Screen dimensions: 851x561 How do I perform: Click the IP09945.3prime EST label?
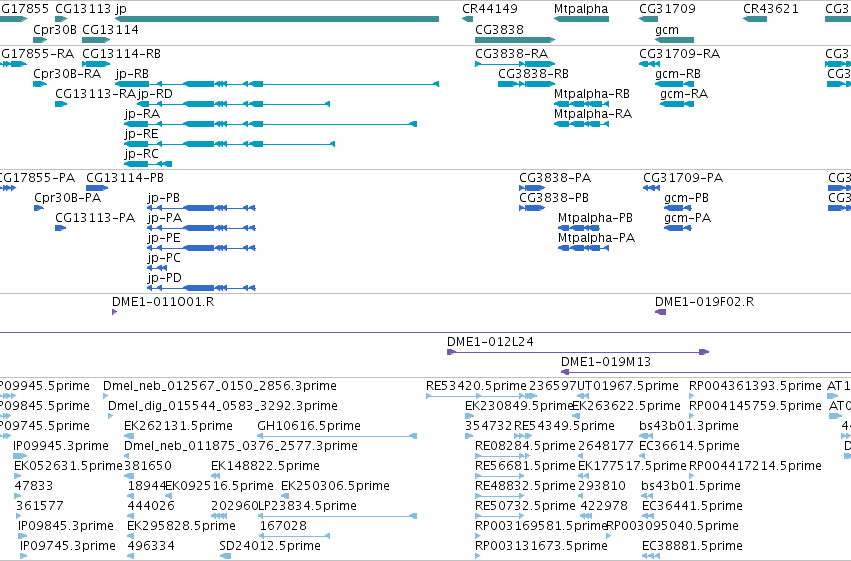[x=61, y=447]
